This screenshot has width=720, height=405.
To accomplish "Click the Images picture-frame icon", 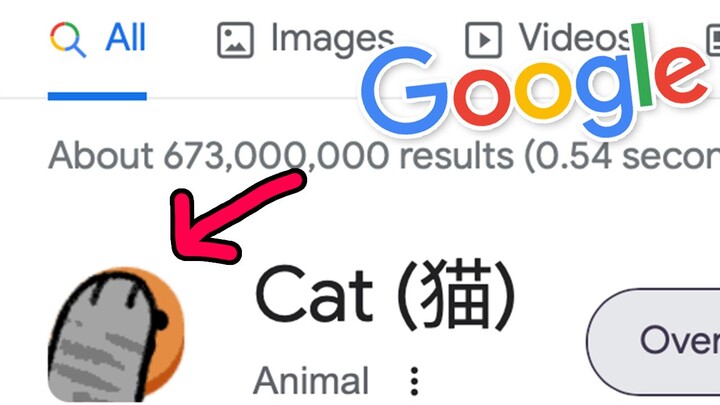I will click(x=235, y=40).
